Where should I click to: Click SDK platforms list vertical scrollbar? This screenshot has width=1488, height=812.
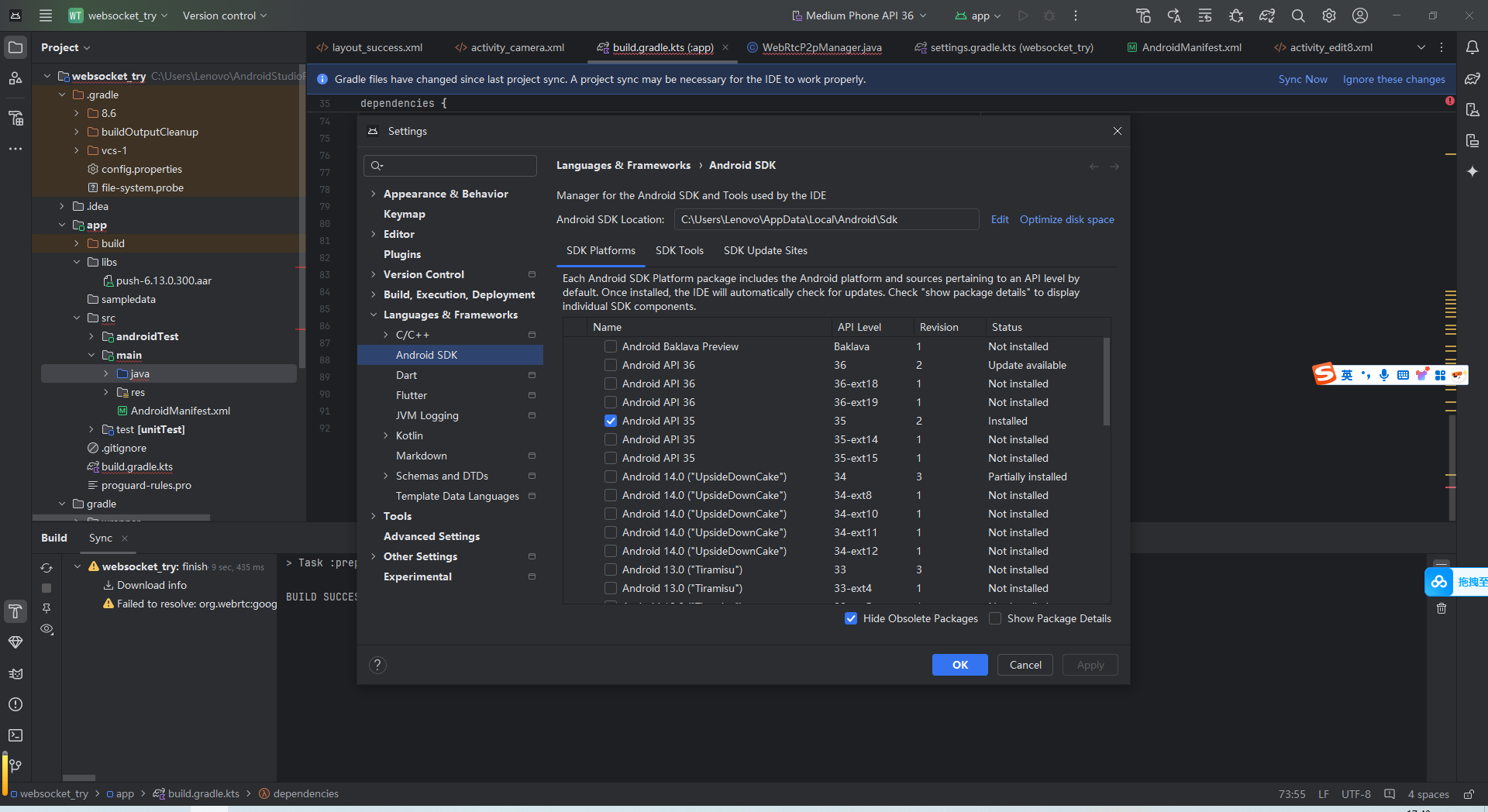click(x=1106, y=381)
